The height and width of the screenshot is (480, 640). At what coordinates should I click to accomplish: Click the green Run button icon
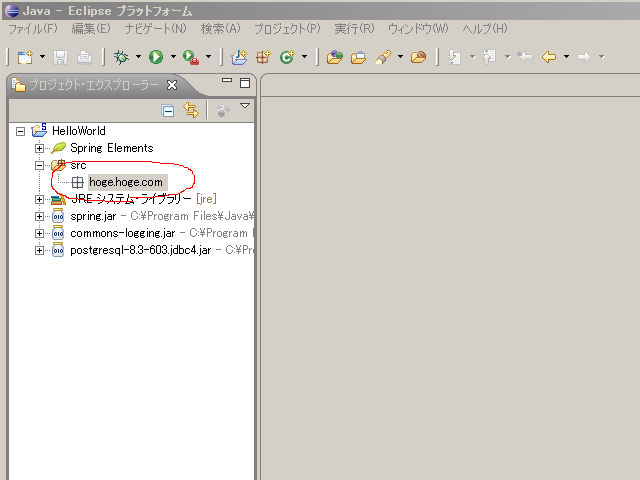click(156, 57)
